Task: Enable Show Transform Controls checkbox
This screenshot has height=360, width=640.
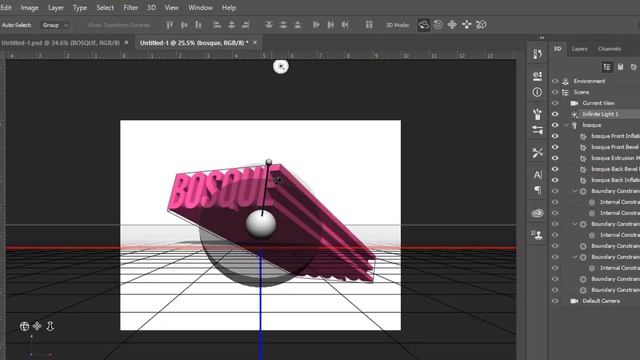Action: tap(82, 25)
